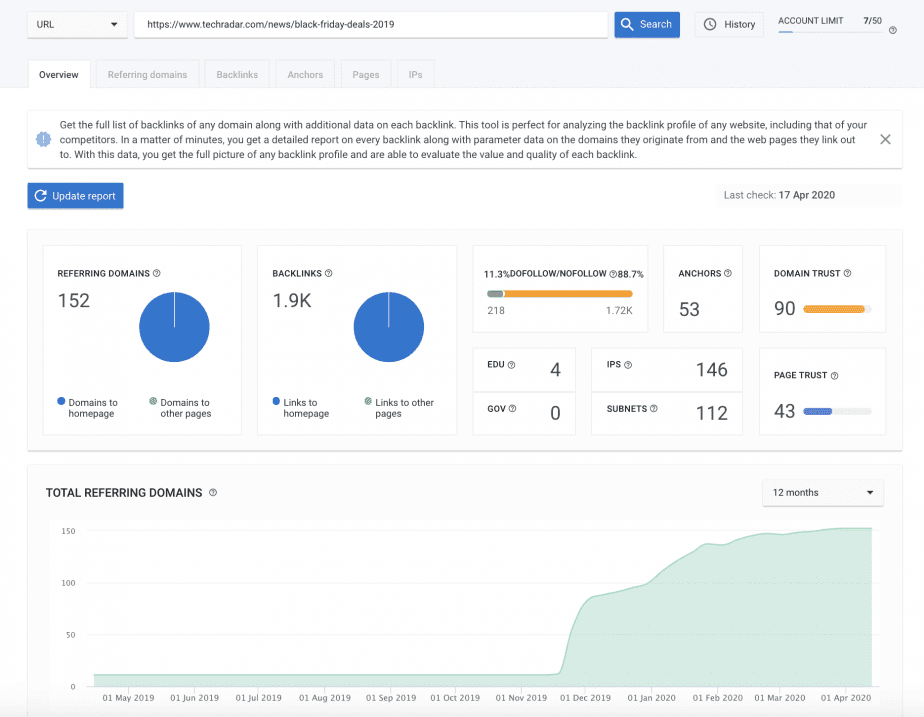Viewport: 924px width, 717px height.
Task: Open the Backlinks tab
Action: 237,75
